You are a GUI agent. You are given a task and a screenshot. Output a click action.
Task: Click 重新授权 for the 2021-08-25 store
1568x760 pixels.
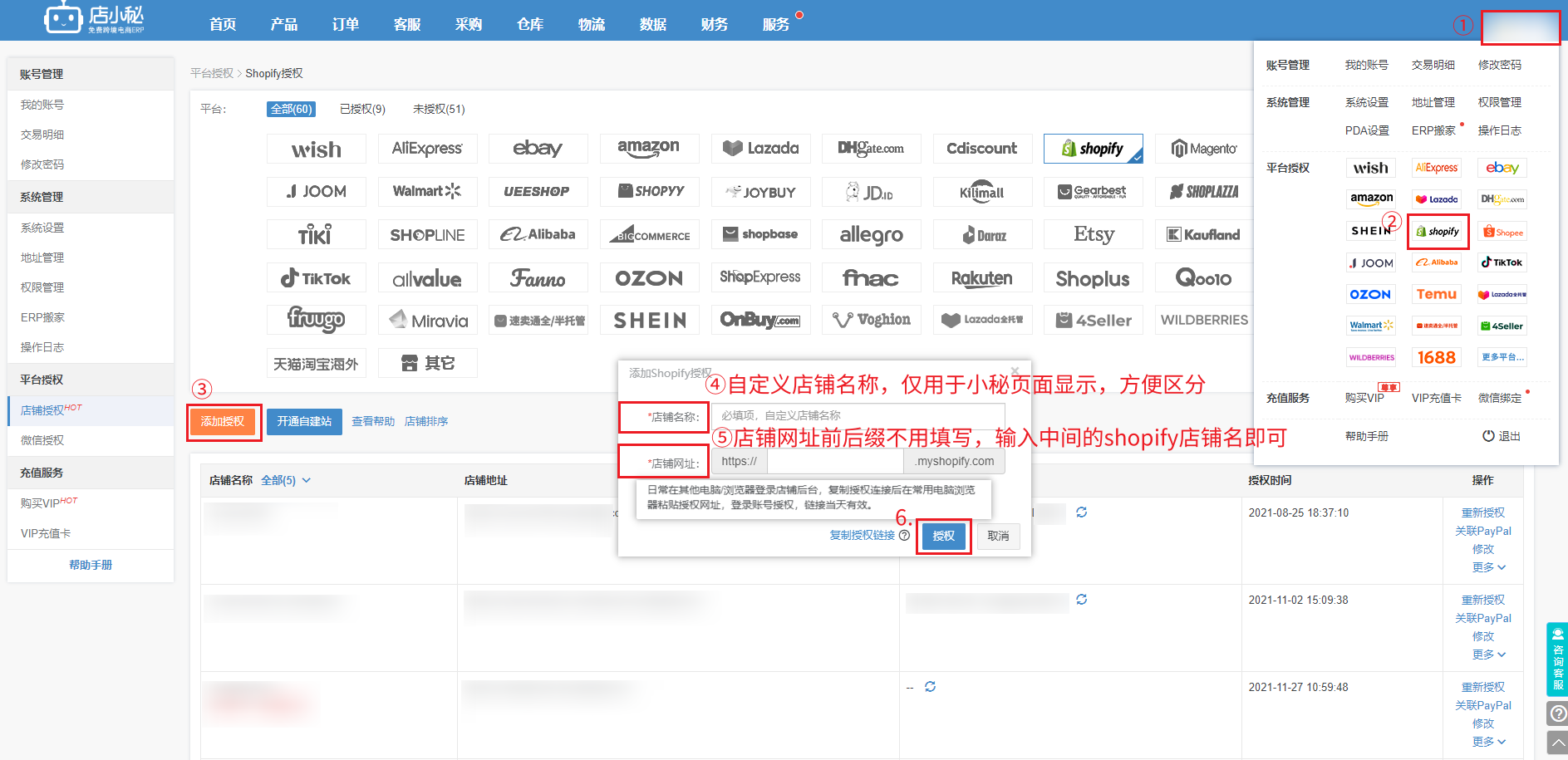(1483, 512)
